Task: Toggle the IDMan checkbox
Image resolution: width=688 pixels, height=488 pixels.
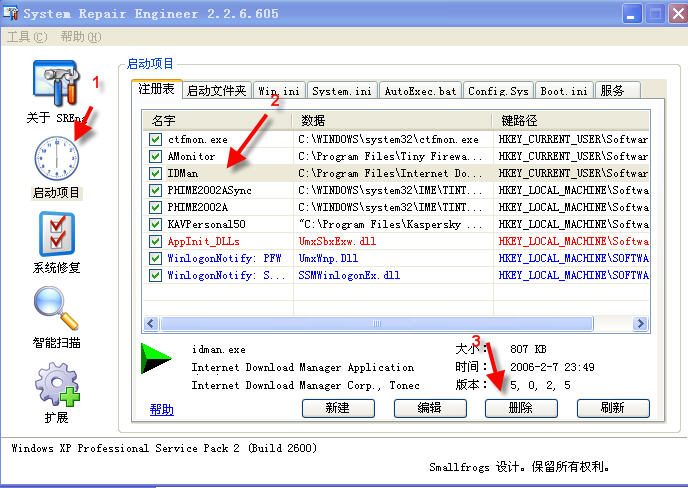Action: point(155,173)
